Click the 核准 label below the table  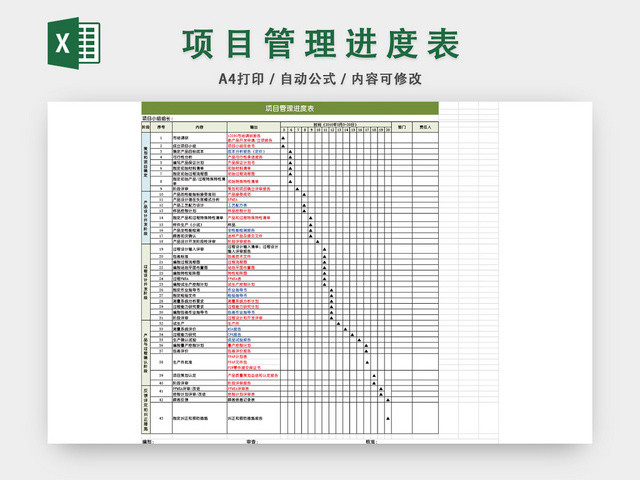(371, 442)
